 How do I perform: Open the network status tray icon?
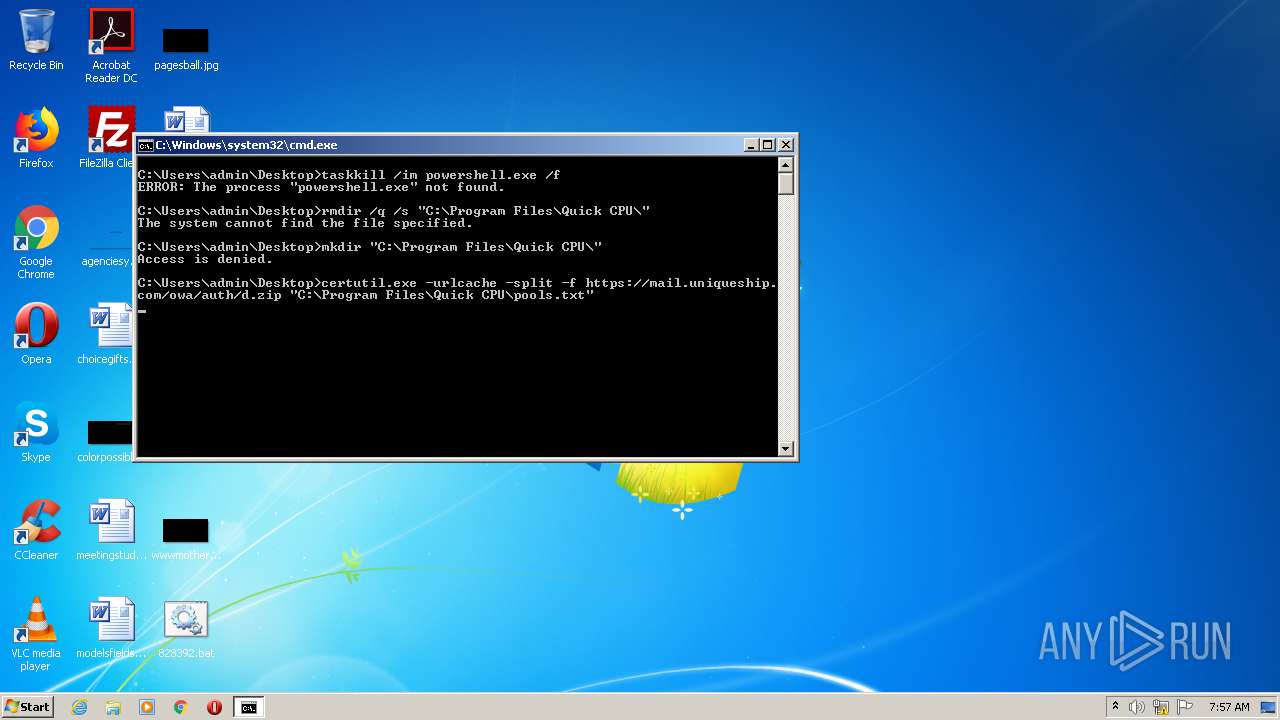(1161, 707)
